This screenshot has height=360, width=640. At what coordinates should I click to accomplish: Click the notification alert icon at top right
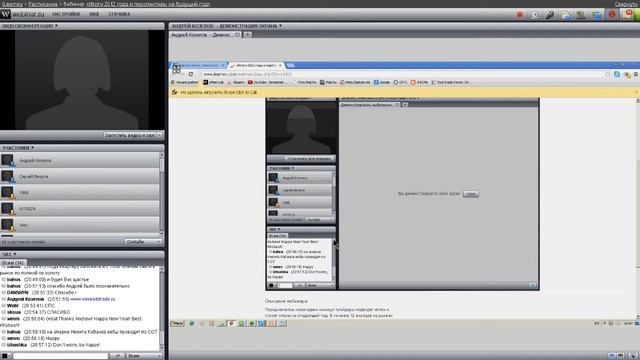tap(628, 14)
